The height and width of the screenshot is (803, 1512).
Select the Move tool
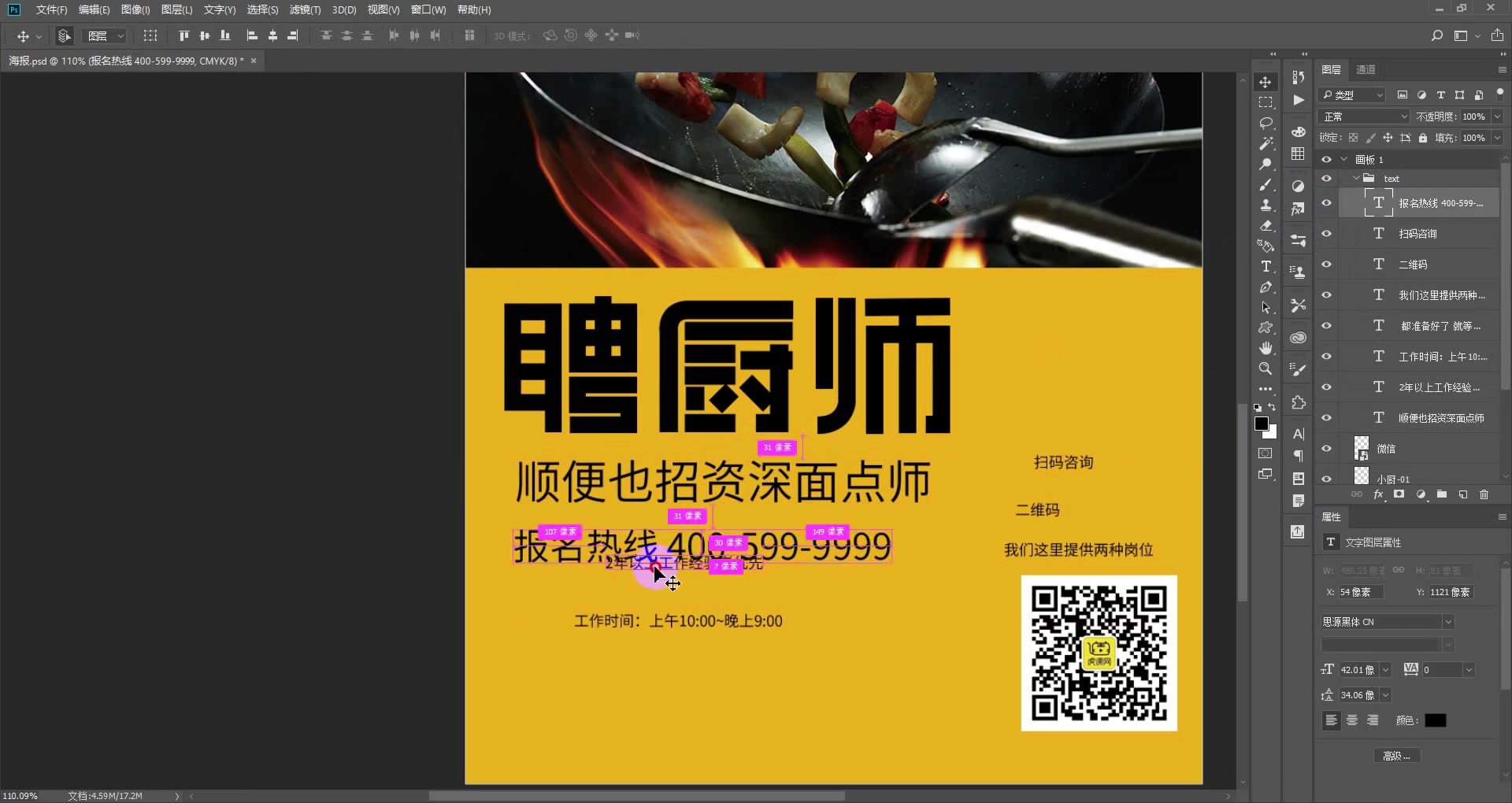[x=1266, y=82]
